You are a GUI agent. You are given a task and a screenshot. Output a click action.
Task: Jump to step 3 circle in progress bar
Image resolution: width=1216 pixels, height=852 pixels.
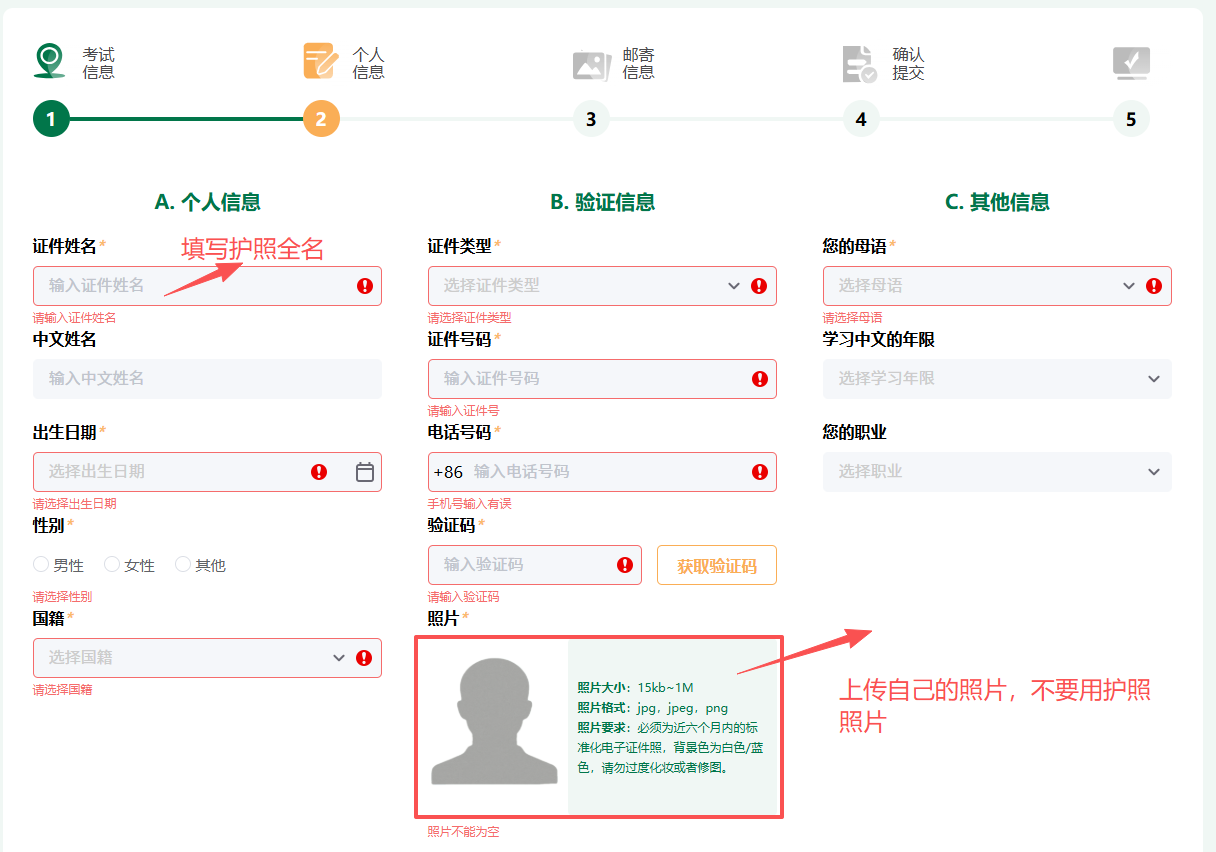[x=591, y=120]
